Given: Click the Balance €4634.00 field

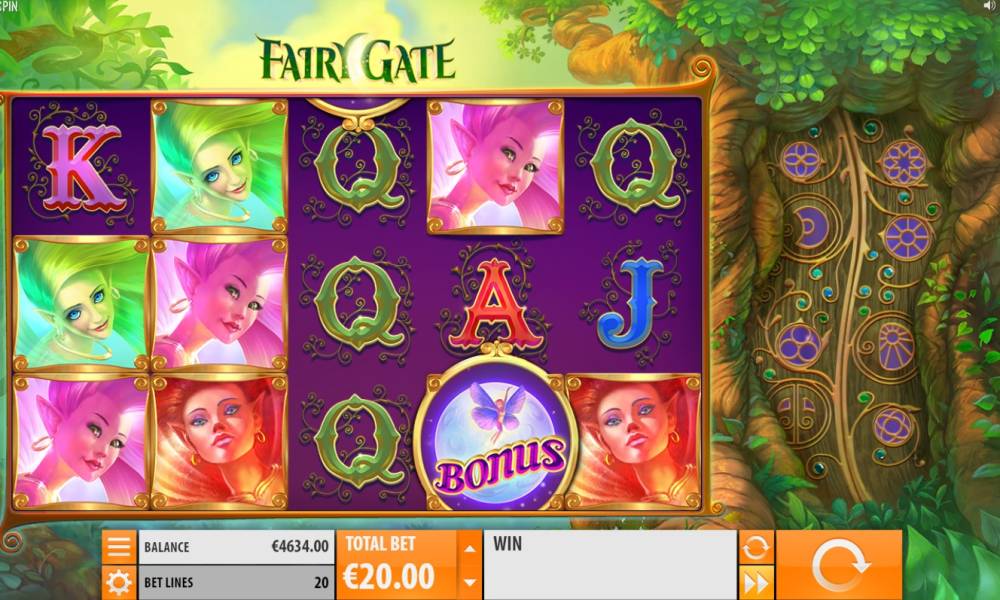Looking at the screenshot, I should [x=237, y=546].
